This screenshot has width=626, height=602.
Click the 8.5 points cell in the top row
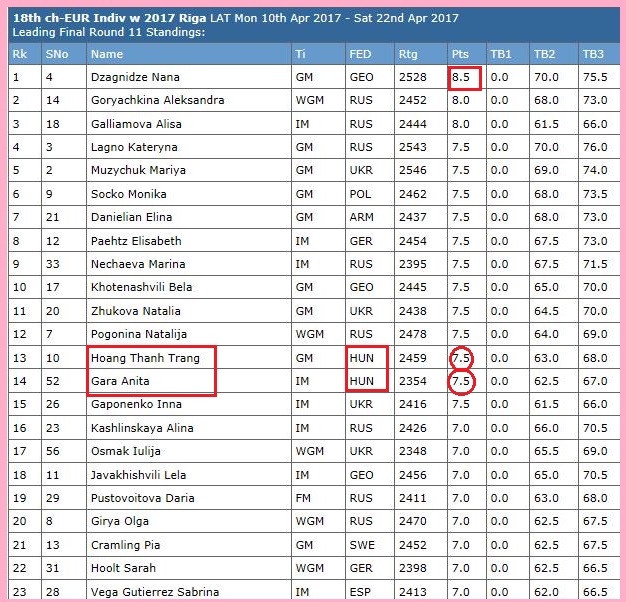(x=461, y=77)
